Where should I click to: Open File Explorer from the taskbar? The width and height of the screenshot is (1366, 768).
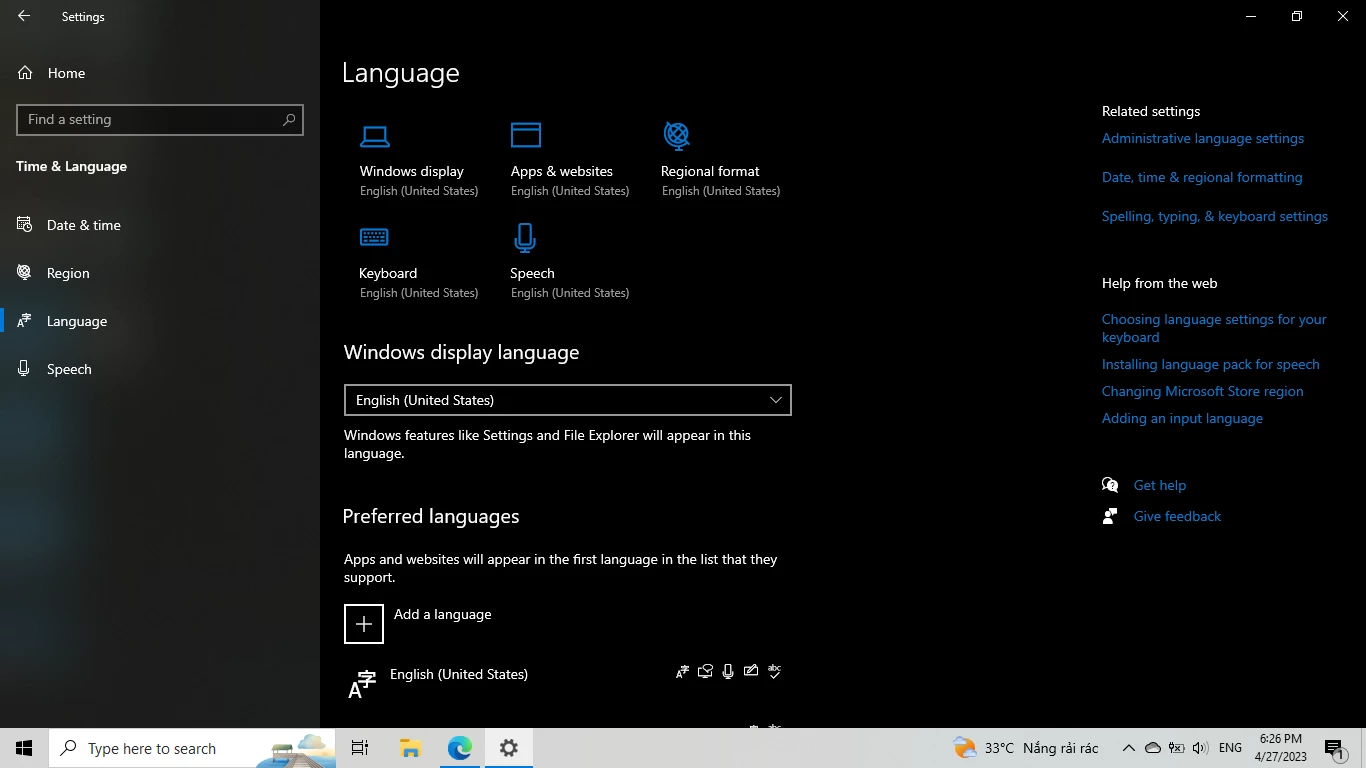point(410,748)
